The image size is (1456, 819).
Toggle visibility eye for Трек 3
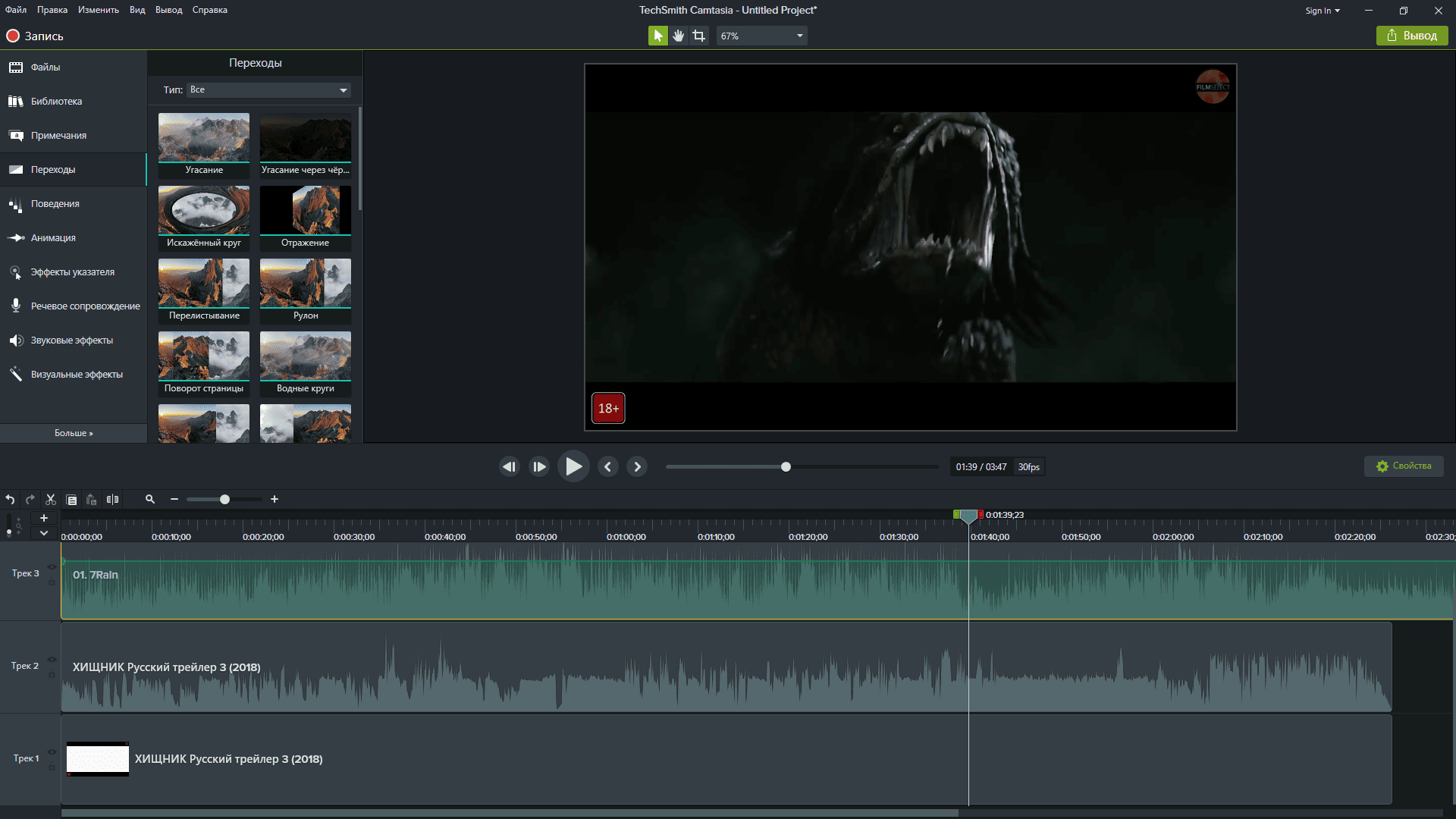coord(52,566)
